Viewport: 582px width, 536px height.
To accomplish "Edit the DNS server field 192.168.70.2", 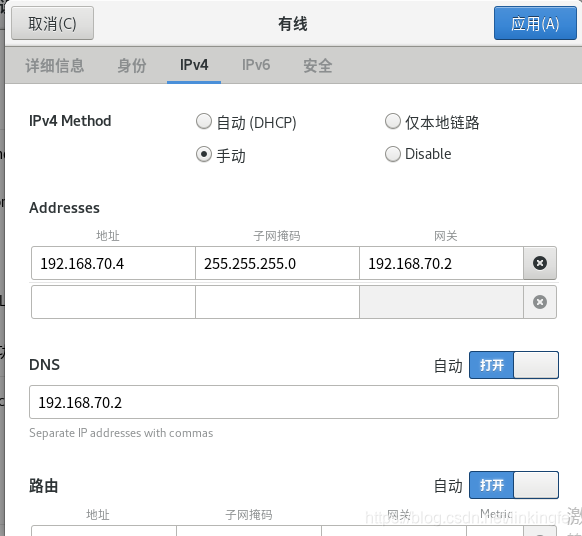I will [294, 402].
